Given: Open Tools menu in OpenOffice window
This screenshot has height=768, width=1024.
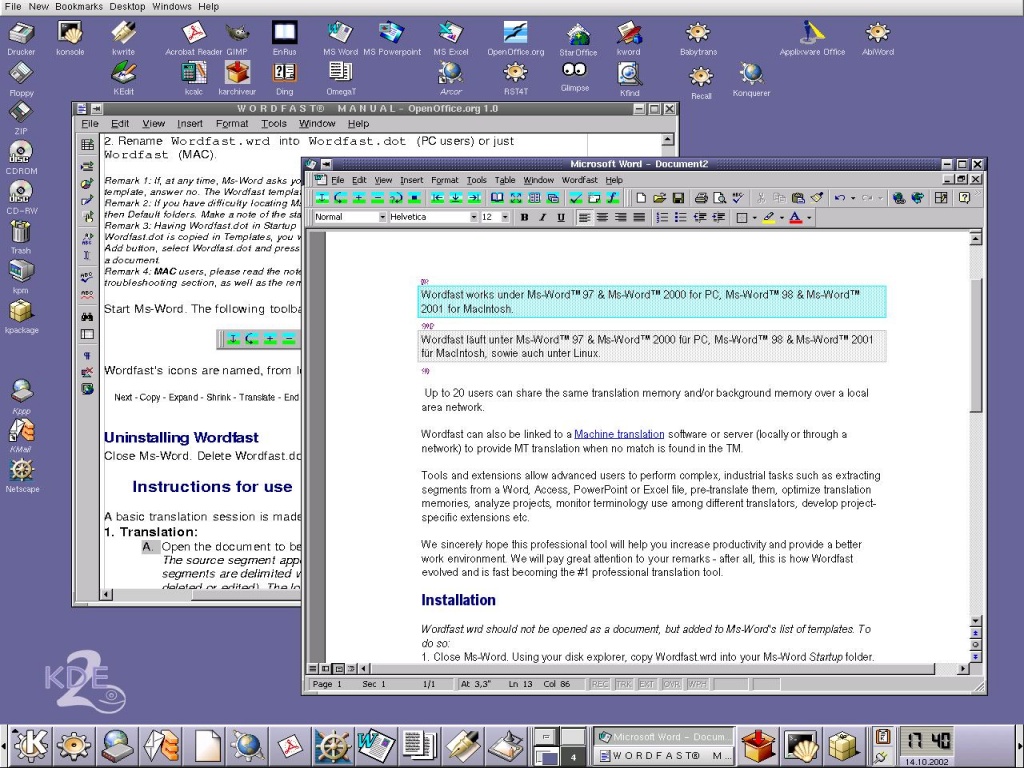Looking at the screenshot, I should (274, 123).
